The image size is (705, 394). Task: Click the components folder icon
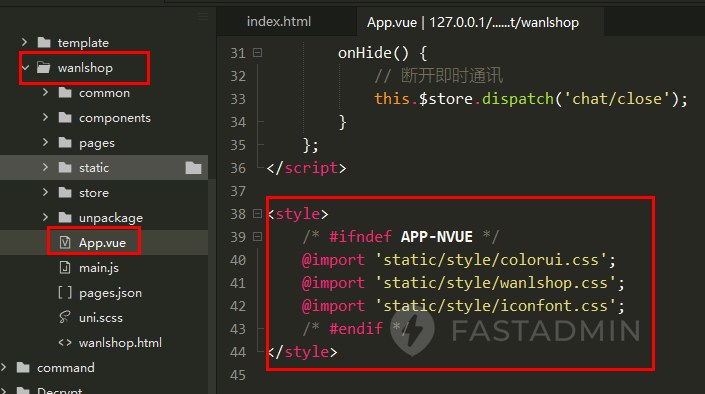point(65,117)
